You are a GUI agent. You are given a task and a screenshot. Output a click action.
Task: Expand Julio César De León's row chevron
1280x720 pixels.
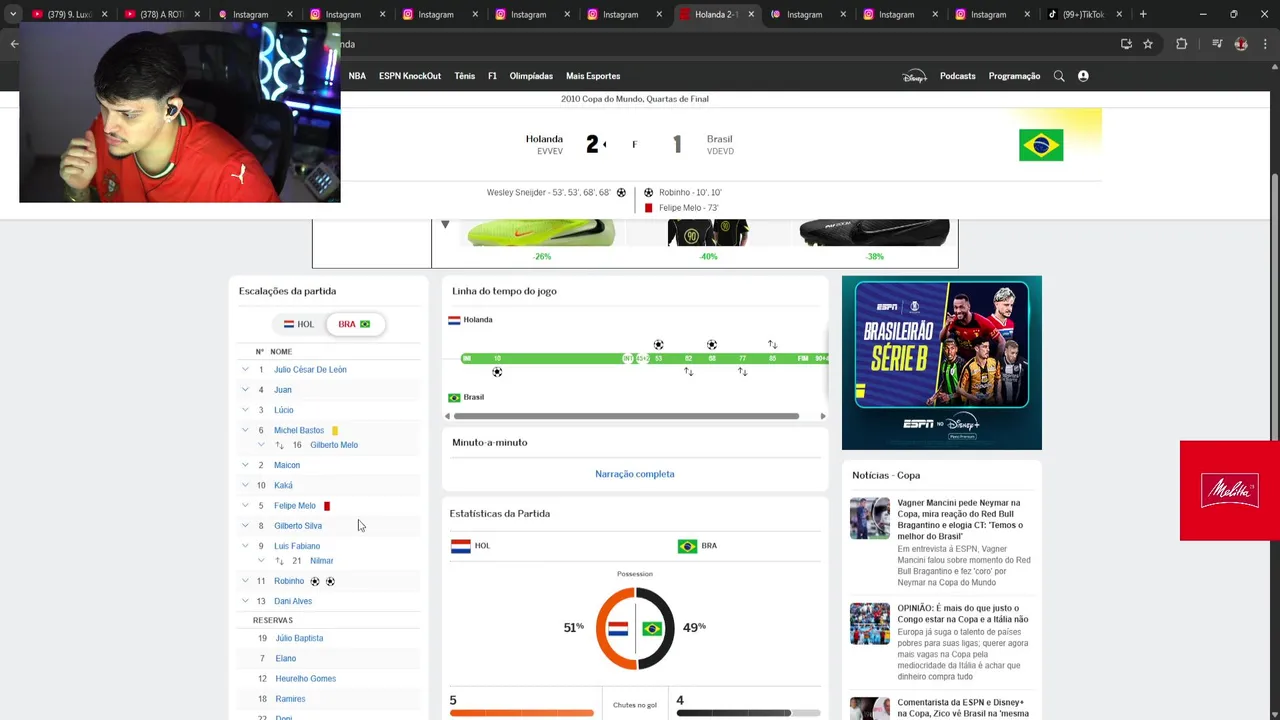click(245, 369)
